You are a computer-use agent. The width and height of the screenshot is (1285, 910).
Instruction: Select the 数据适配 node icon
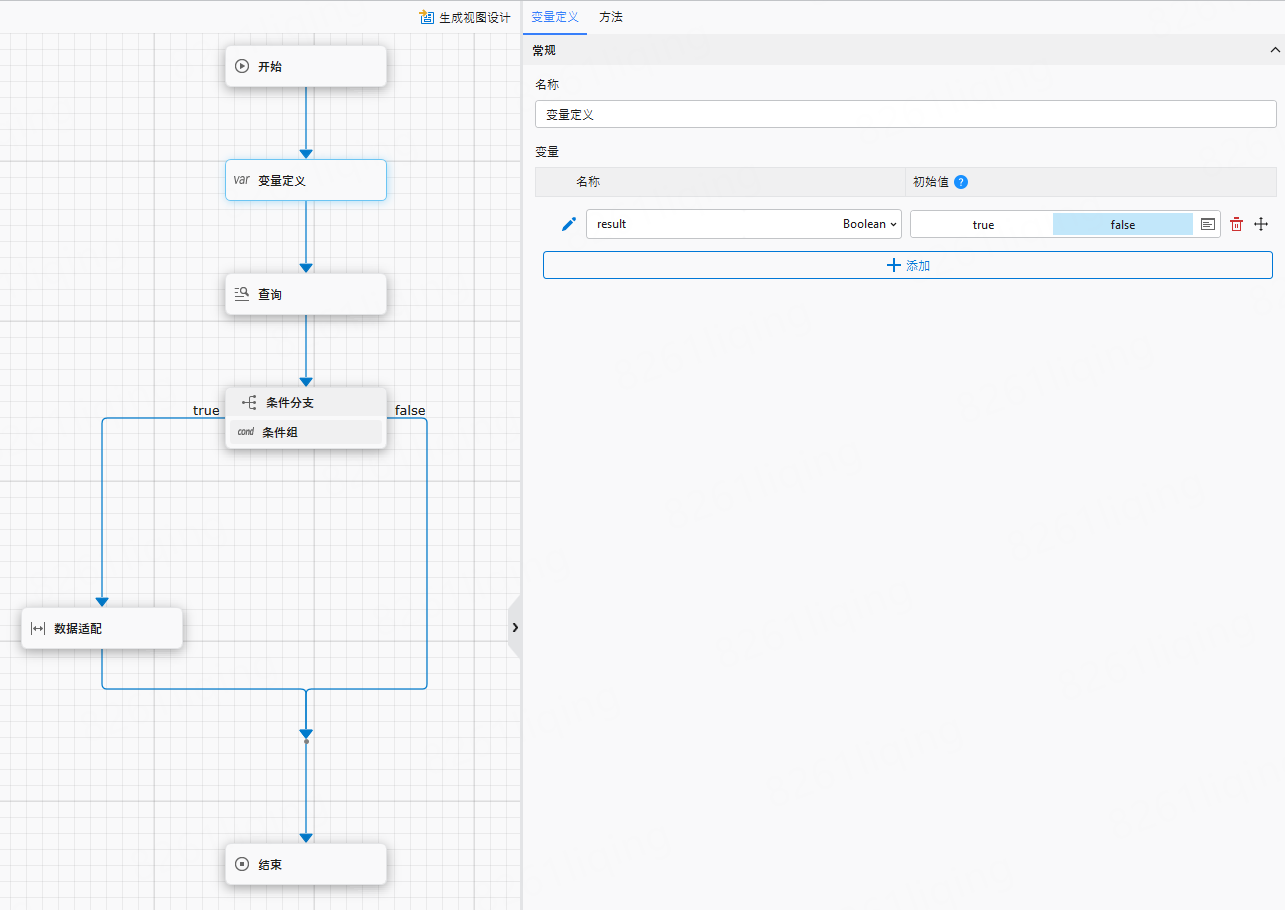pos(38,628)
